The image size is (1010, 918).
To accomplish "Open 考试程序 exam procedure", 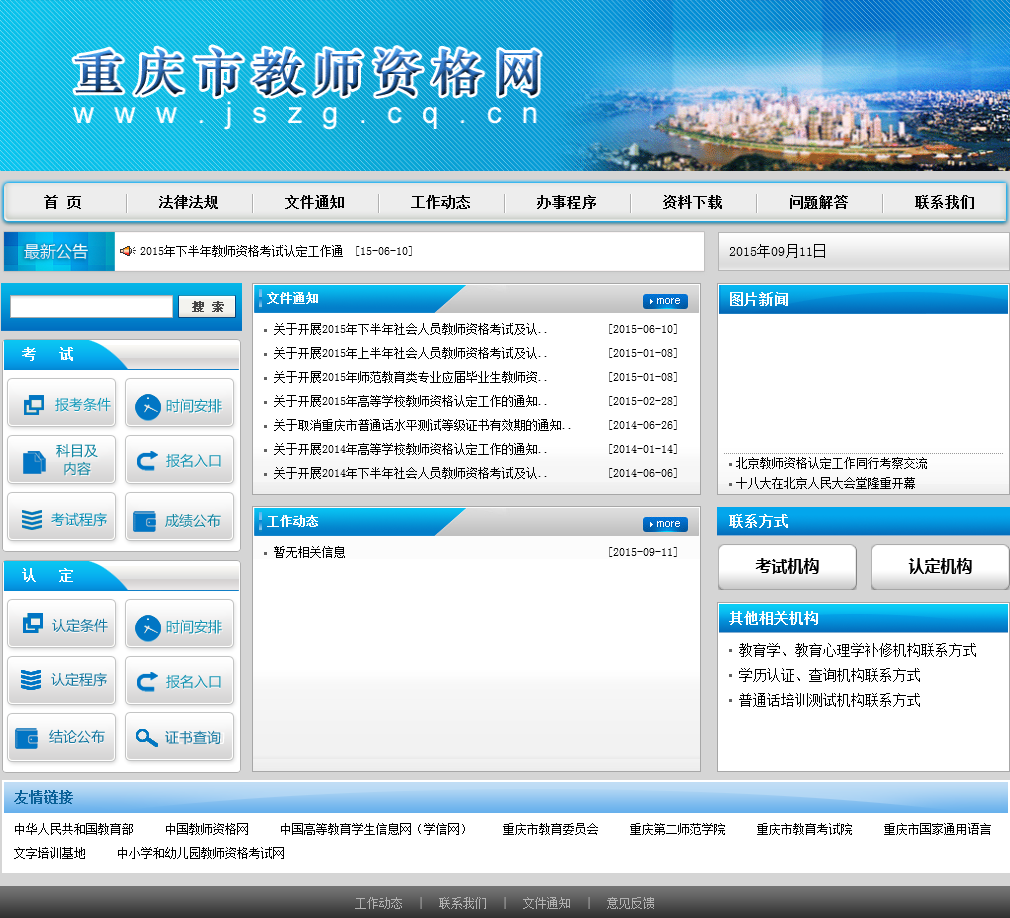I will click(x=62, y=519).
